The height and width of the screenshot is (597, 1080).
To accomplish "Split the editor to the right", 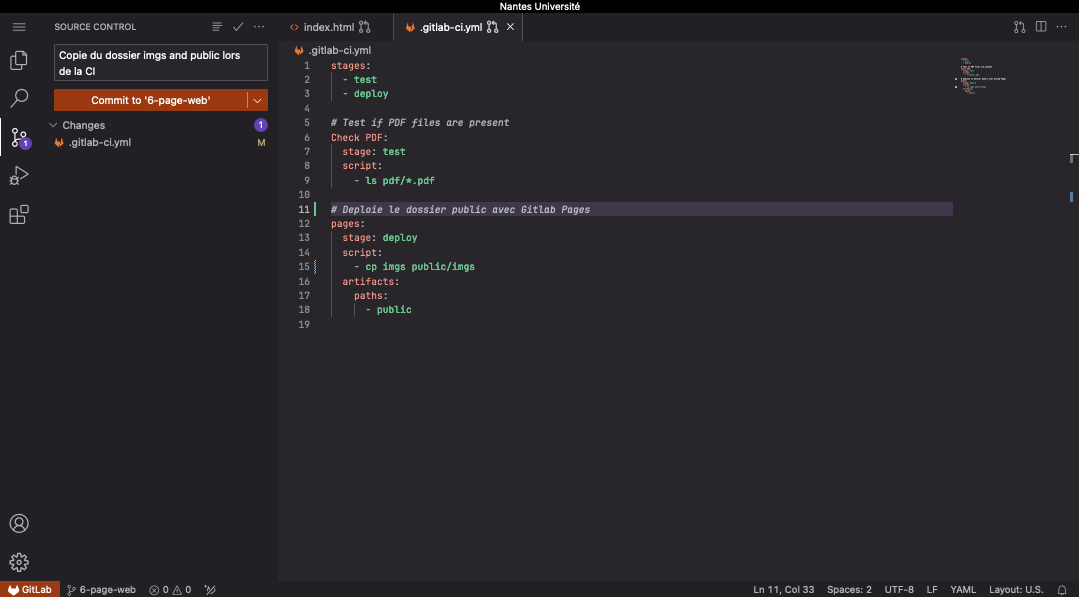I will coord(1041,27).
